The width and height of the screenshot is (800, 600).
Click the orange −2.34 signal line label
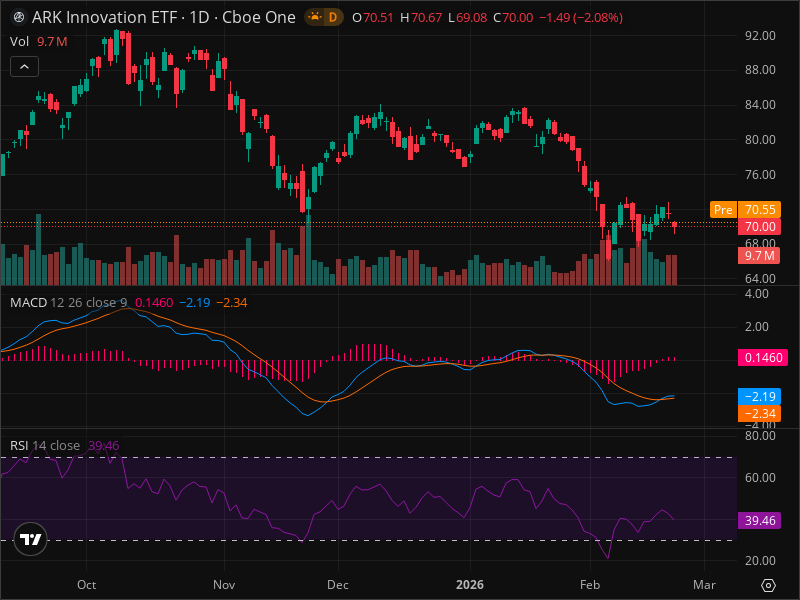[759, 413]
